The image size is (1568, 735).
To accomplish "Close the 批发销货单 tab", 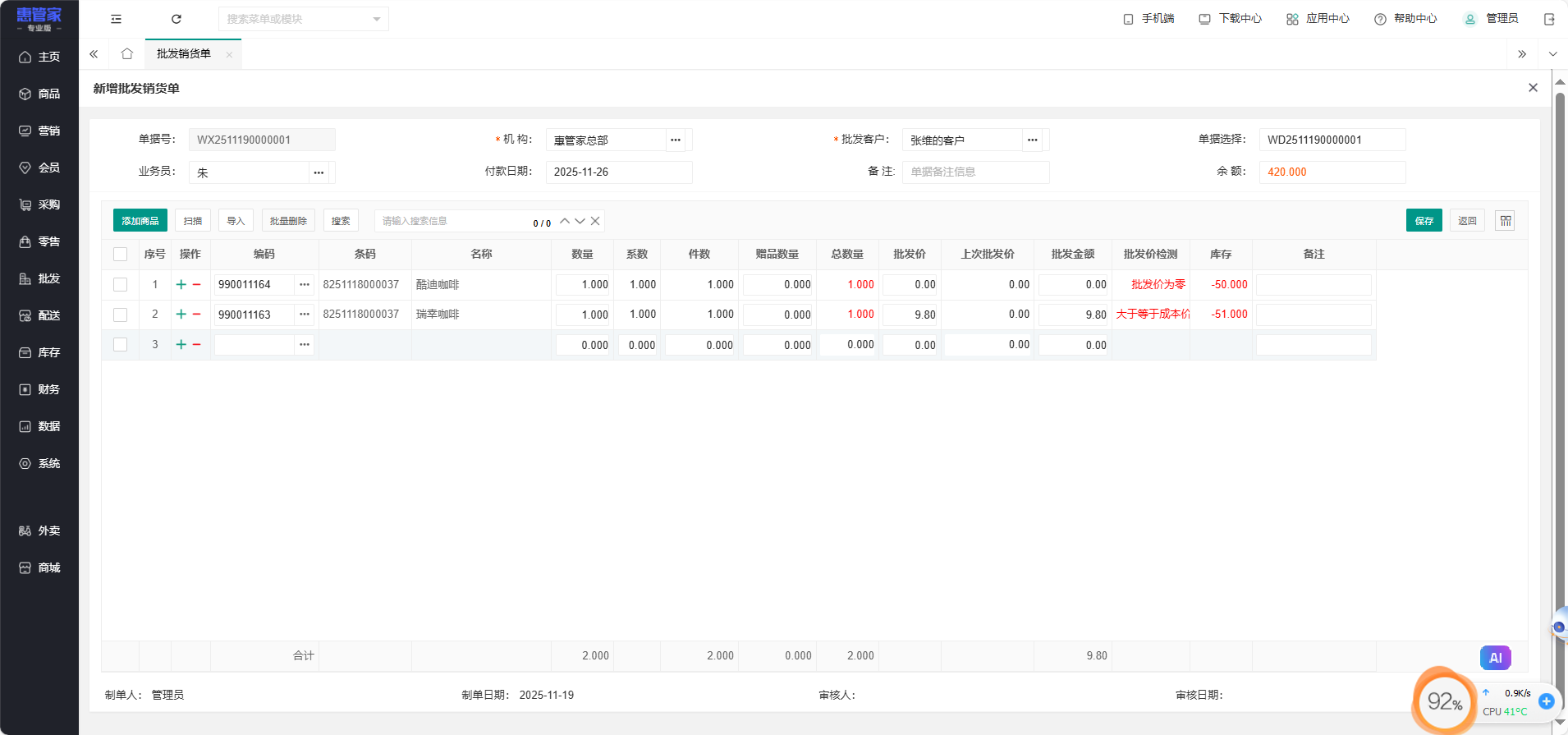I will coord(229,55).
